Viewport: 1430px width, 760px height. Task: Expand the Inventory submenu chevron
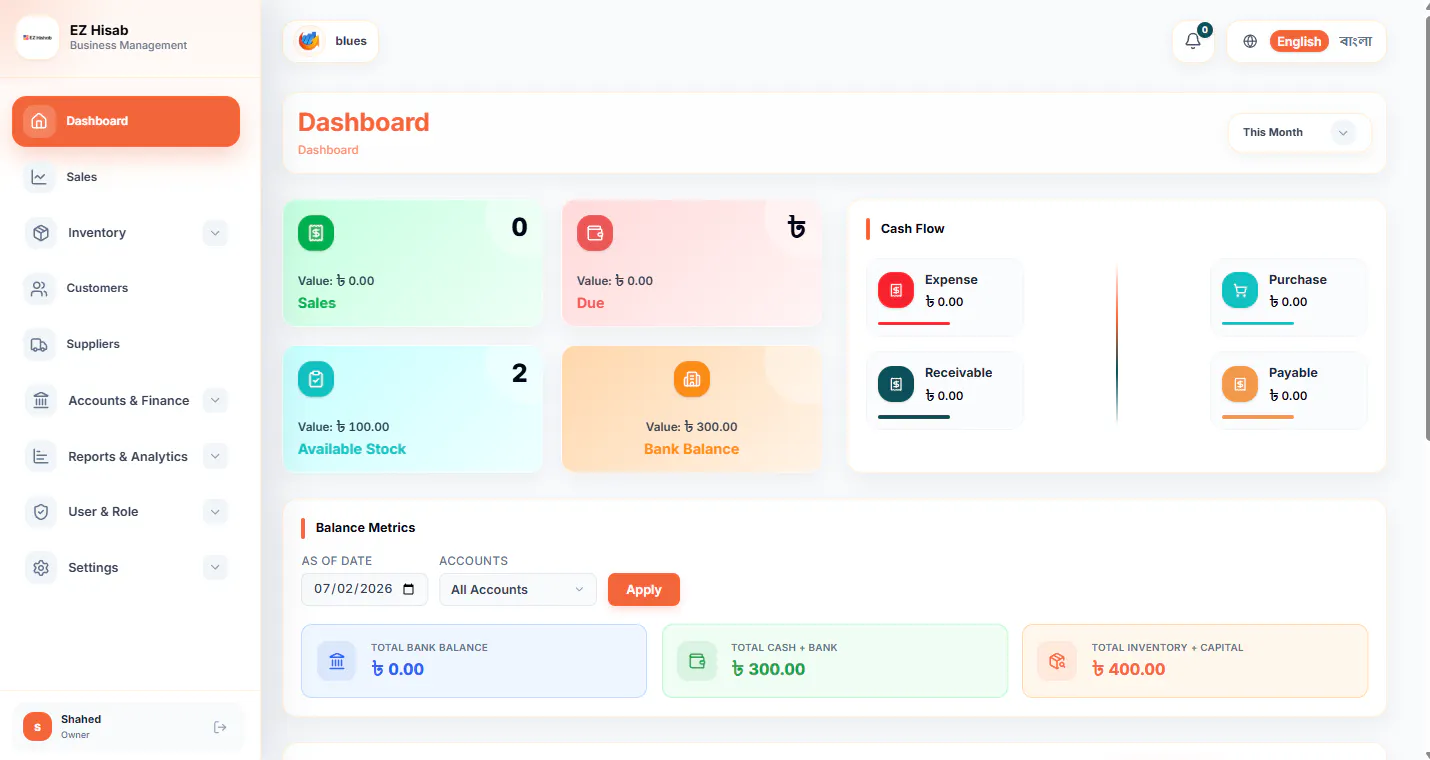click(x=215, y=233)
